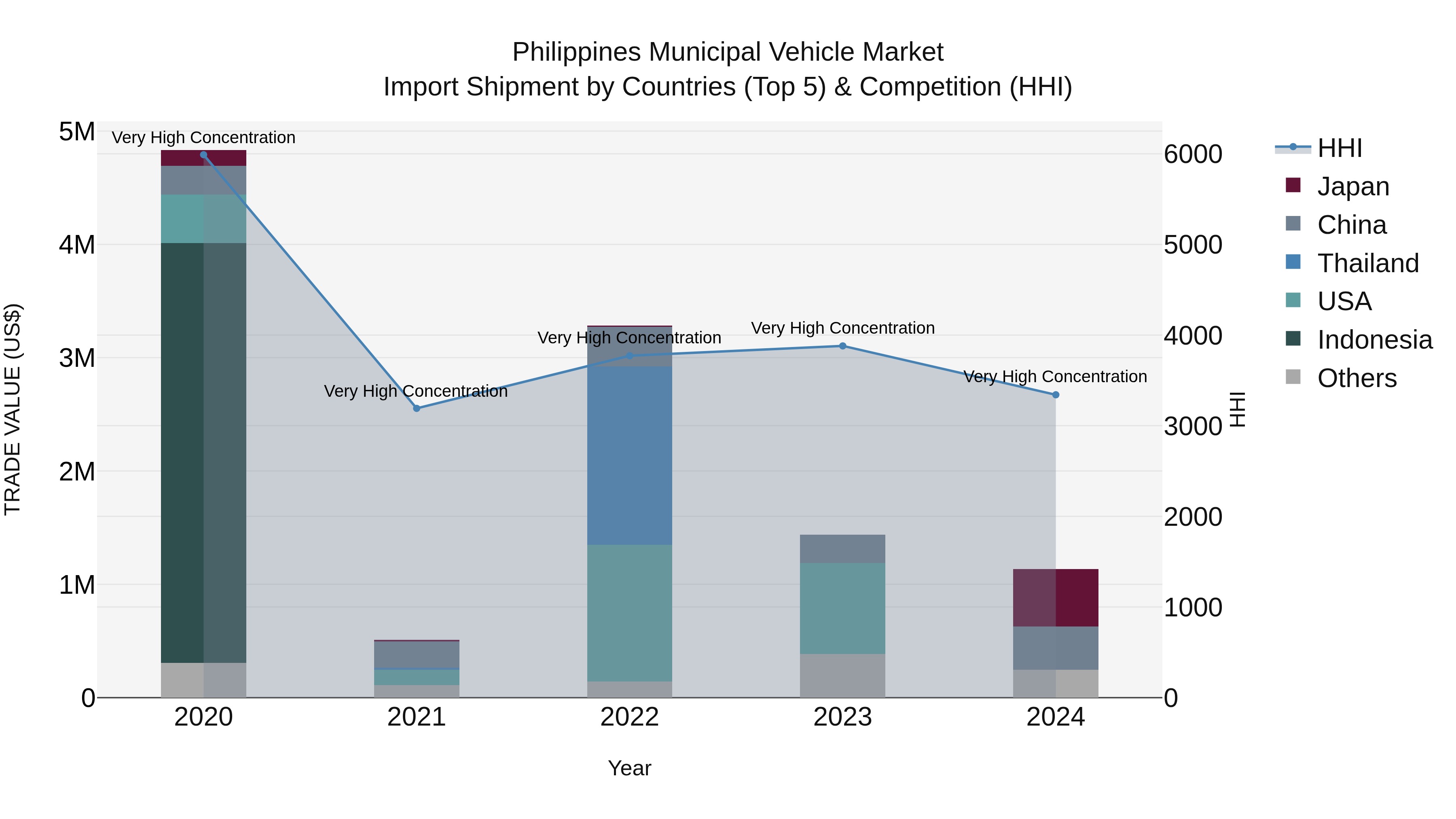1456x819 pixels.
Task: Click the 6000 right axis tick label
Action: (1193, 154)
